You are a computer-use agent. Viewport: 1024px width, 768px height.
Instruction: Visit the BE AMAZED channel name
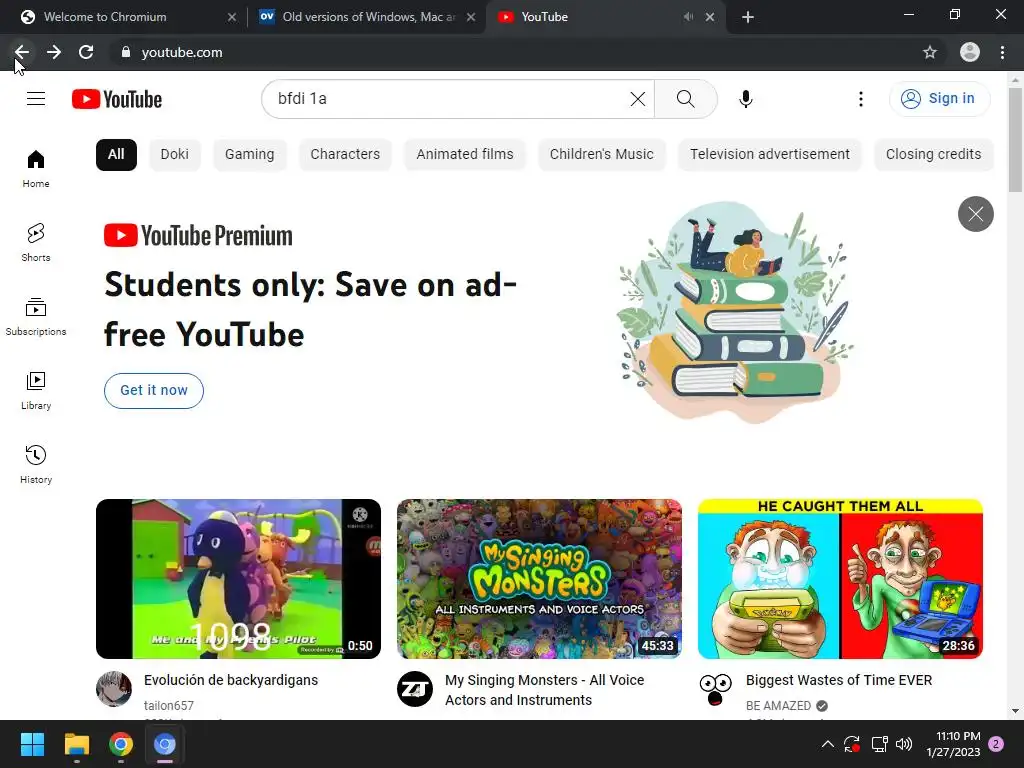pos(778,705)
